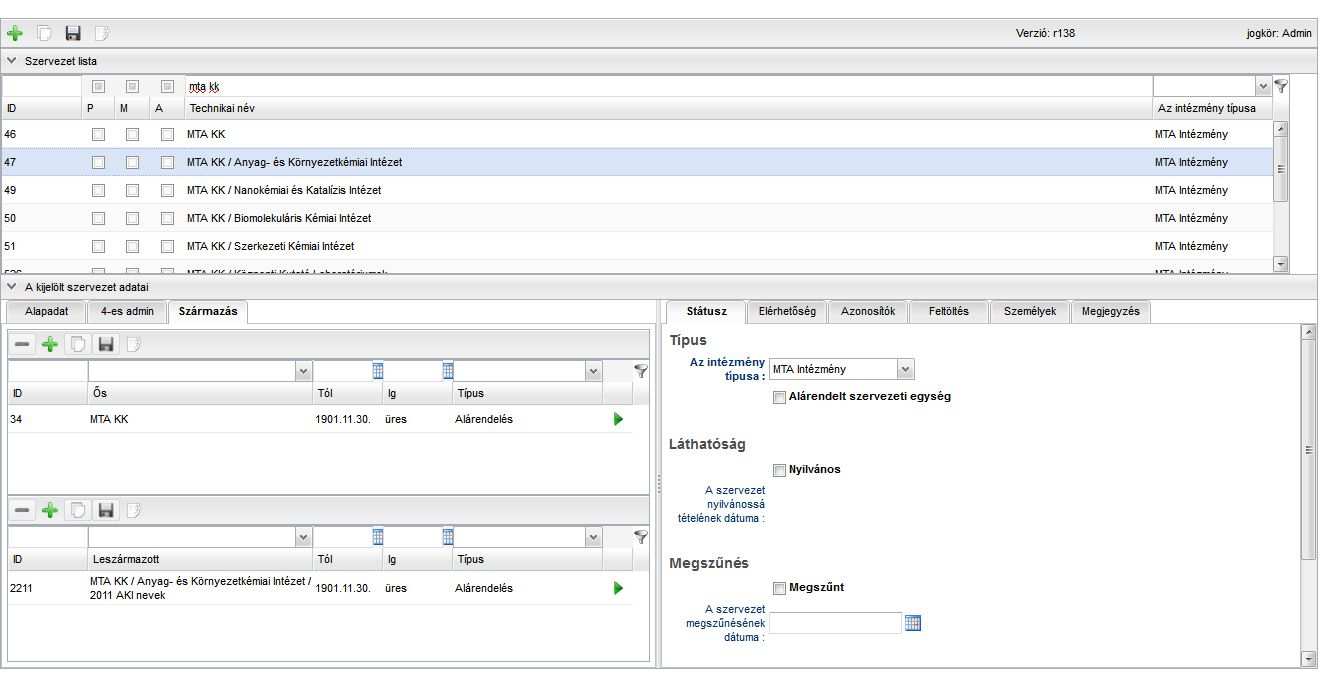
Task: Open the Az intézmény típusa dropdown in Státusz tab
Action: point(905,369)
